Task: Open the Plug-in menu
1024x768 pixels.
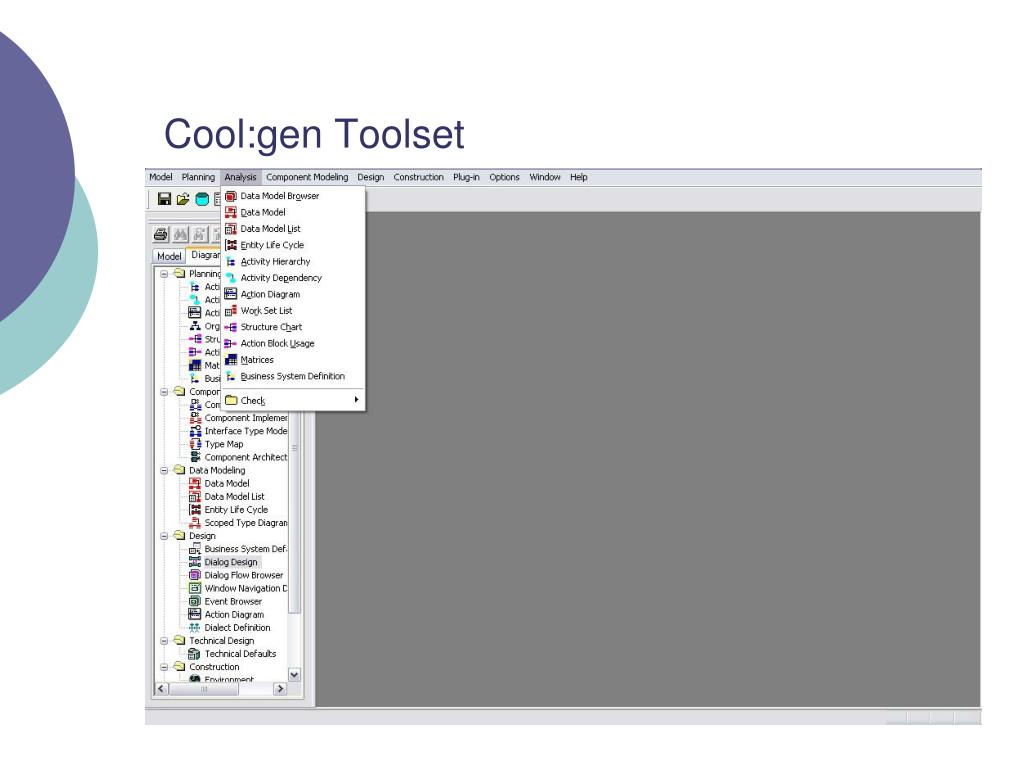Action: 466,177
